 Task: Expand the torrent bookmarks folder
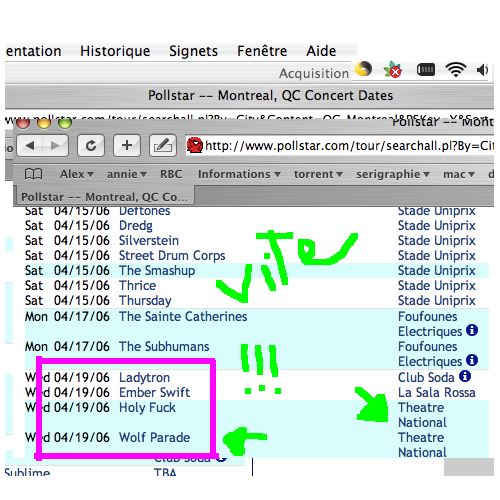pos(318,174)
